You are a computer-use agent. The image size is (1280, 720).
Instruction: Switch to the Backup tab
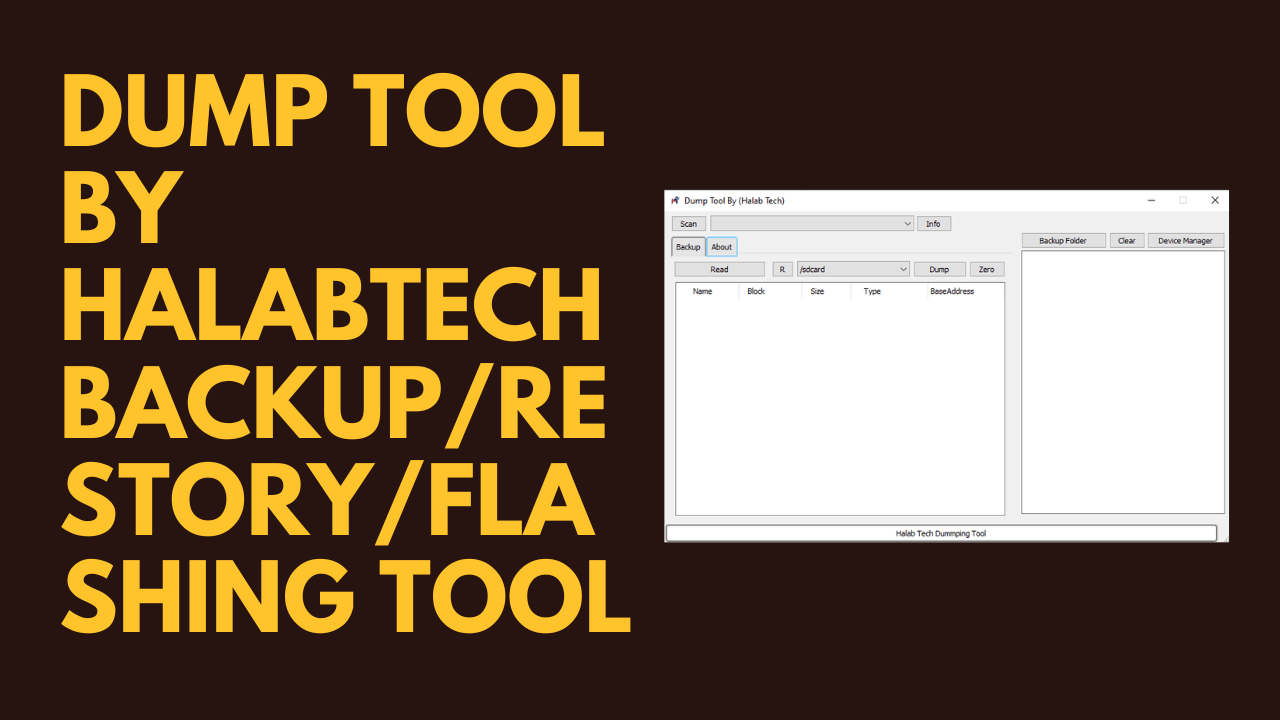(x=688, y=247)
